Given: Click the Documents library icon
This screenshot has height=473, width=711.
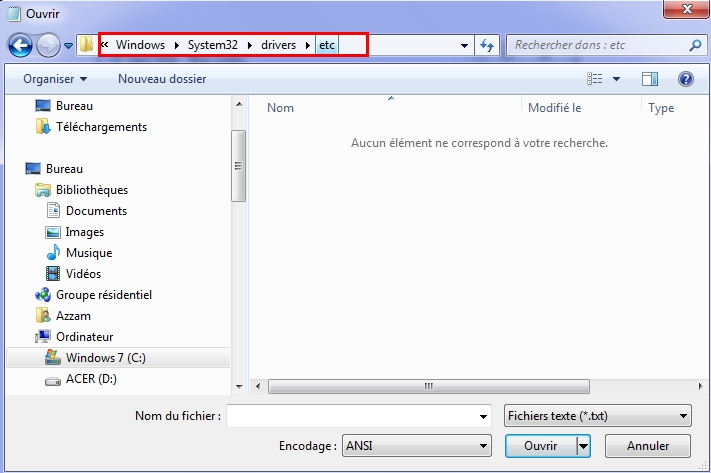Looking at the screenshot, I should coord(54,210).
